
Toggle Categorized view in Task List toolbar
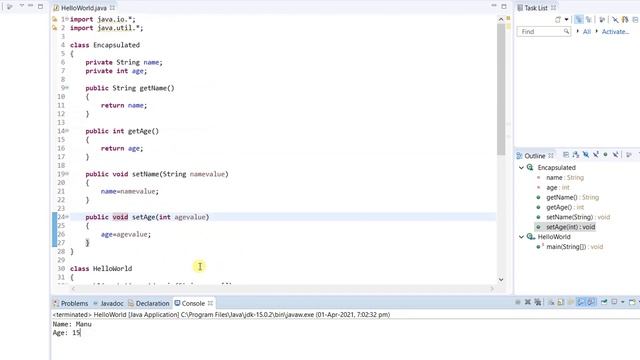[579, 19]
